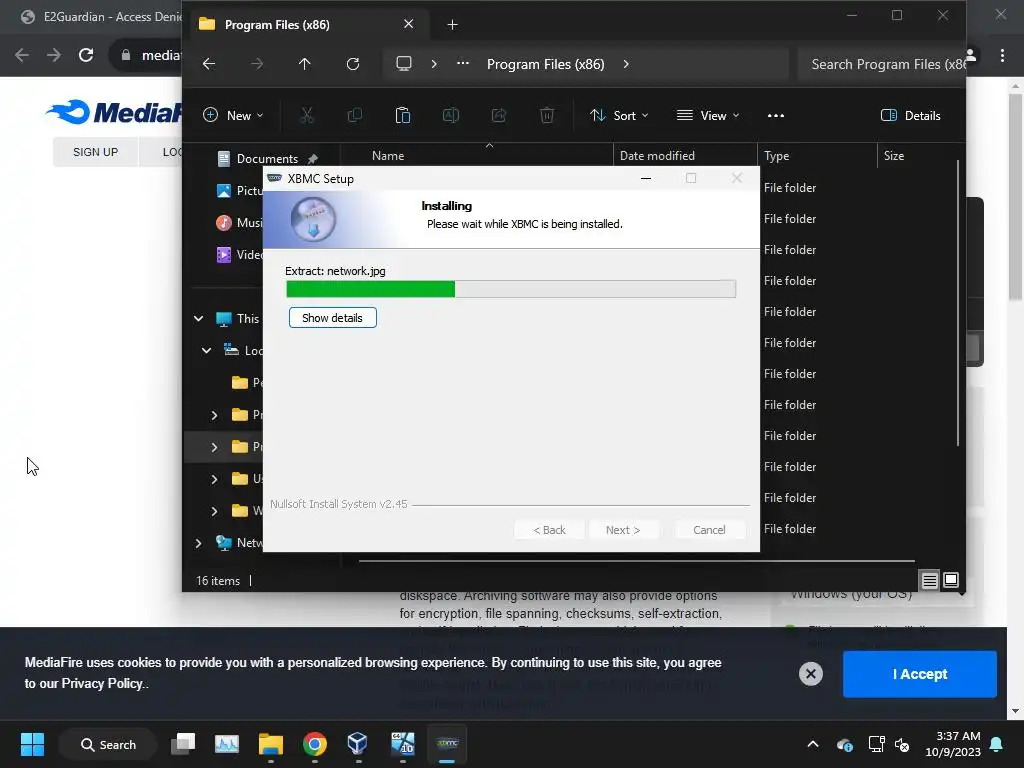1024x768 pixels.
Task: Open the Music sidebar item
Action: coord(239,223)
